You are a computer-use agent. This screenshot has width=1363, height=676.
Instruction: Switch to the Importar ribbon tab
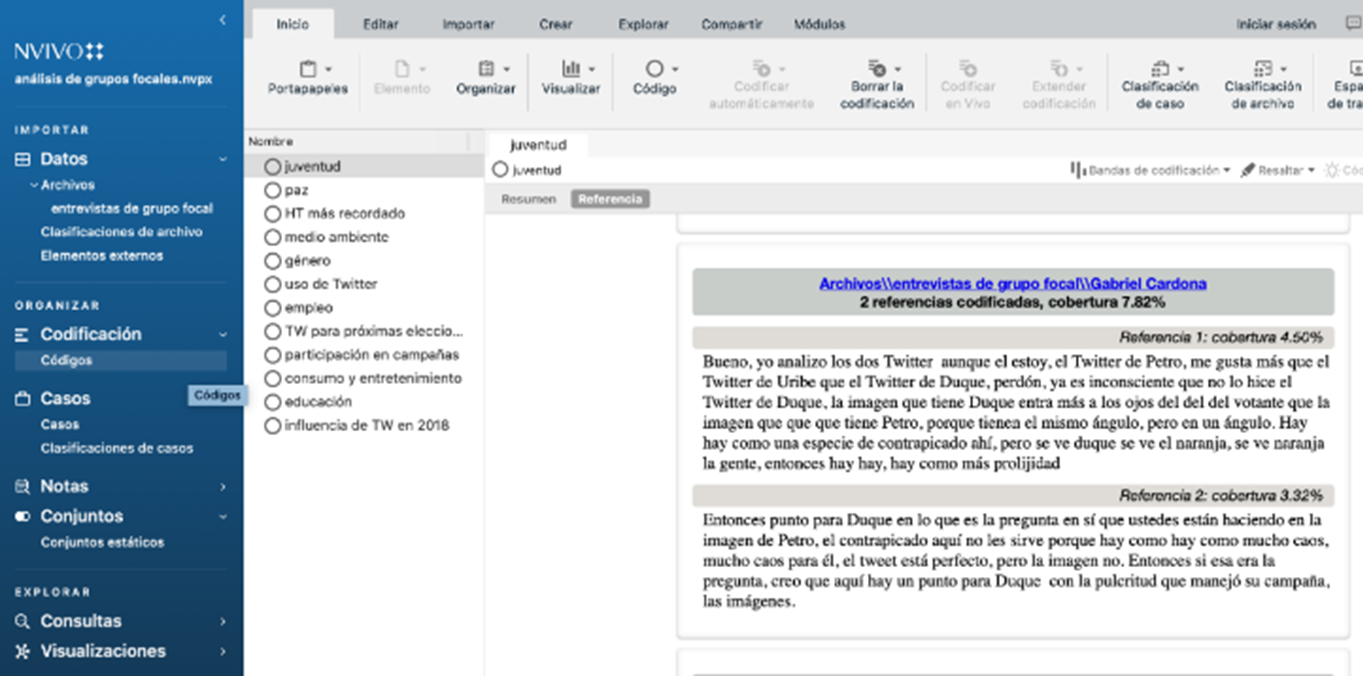(x=468, y=24)
